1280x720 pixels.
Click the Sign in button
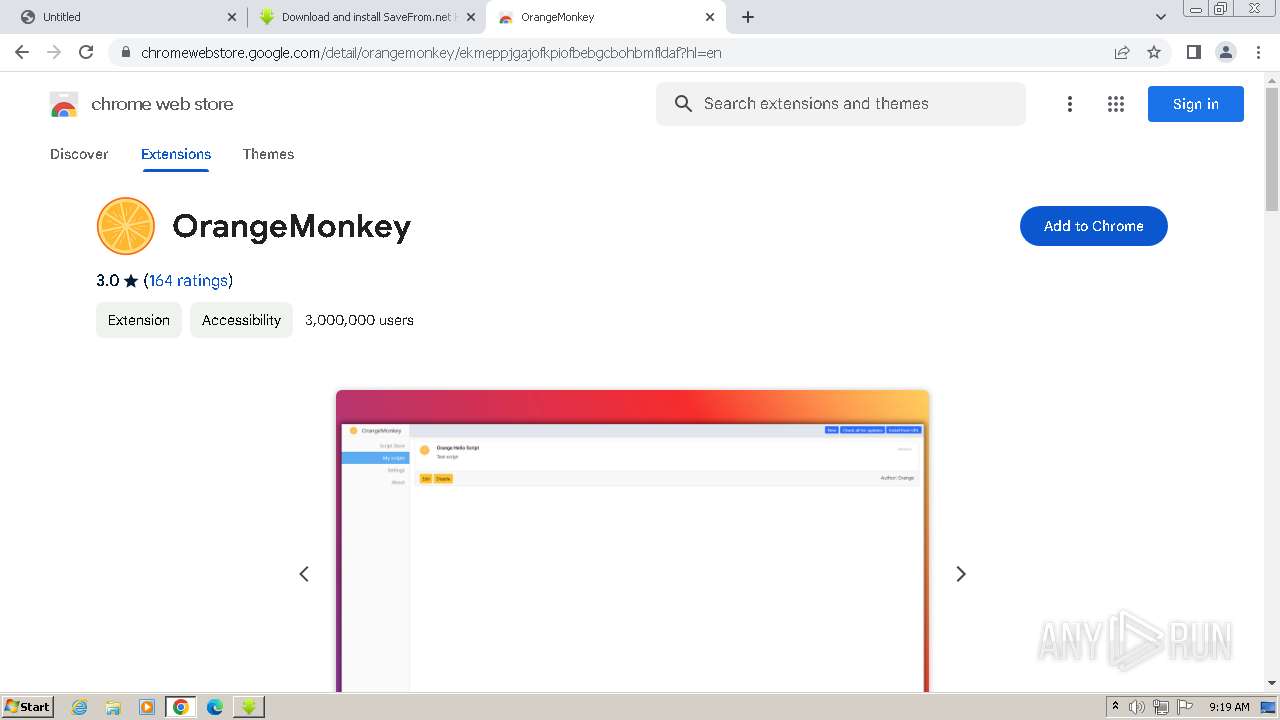click(1196, 104)
